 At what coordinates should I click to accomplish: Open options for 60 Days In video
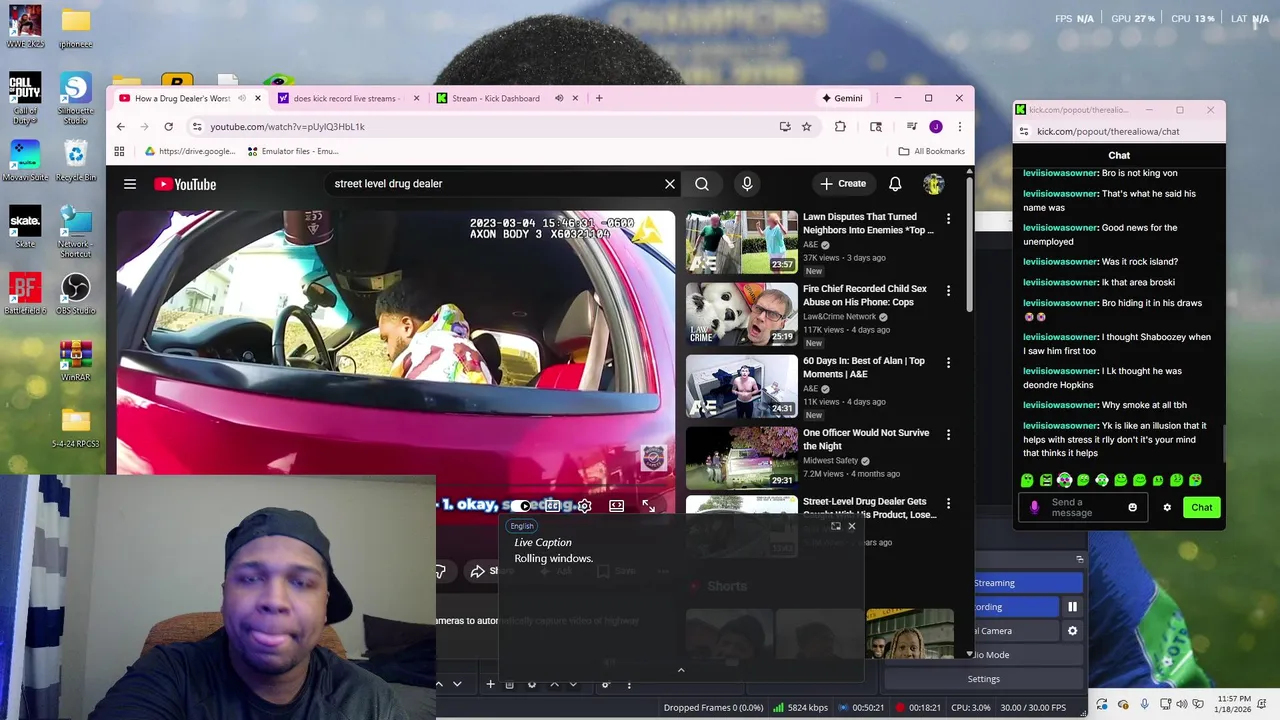click(x=948, y=362)
